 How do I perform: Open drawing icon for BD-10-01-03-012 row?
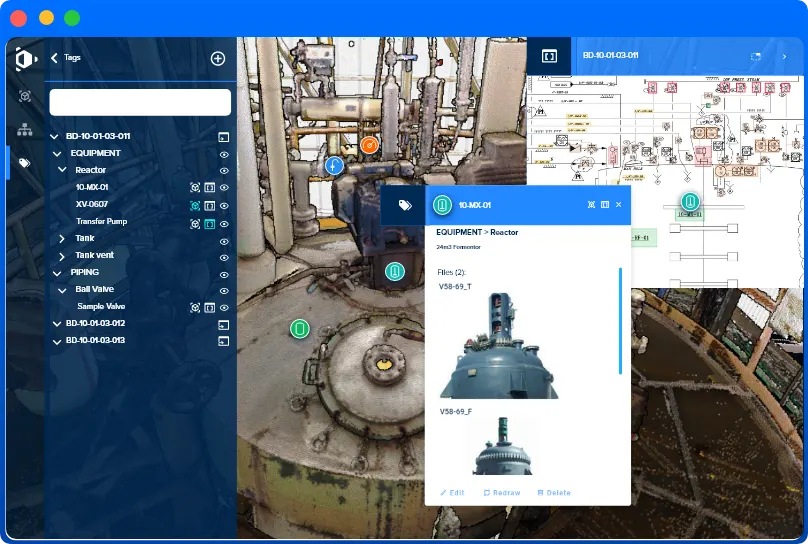(224, 325)
